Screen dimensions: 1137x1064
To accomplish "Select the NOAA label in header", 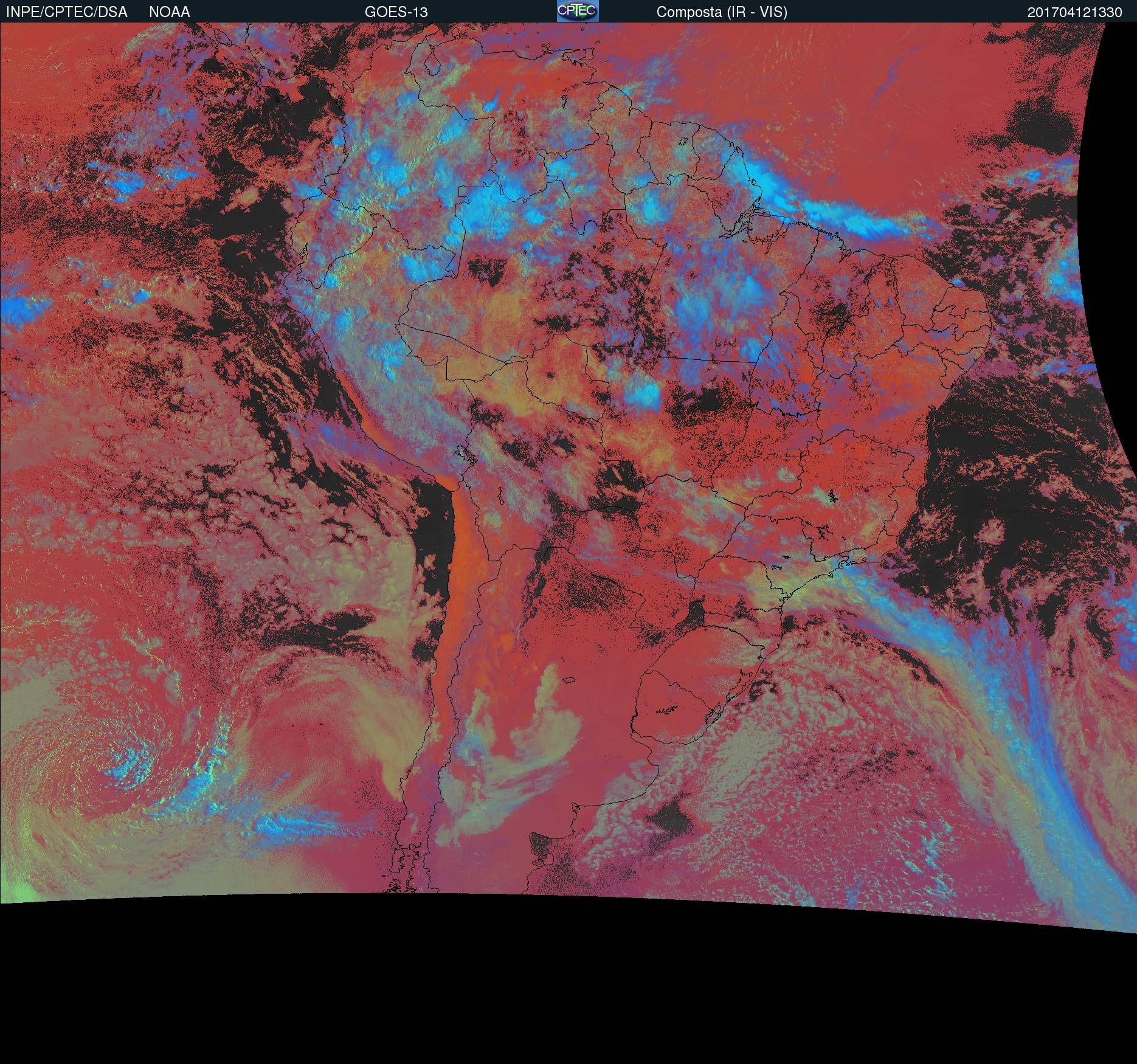I will [170, 12].
